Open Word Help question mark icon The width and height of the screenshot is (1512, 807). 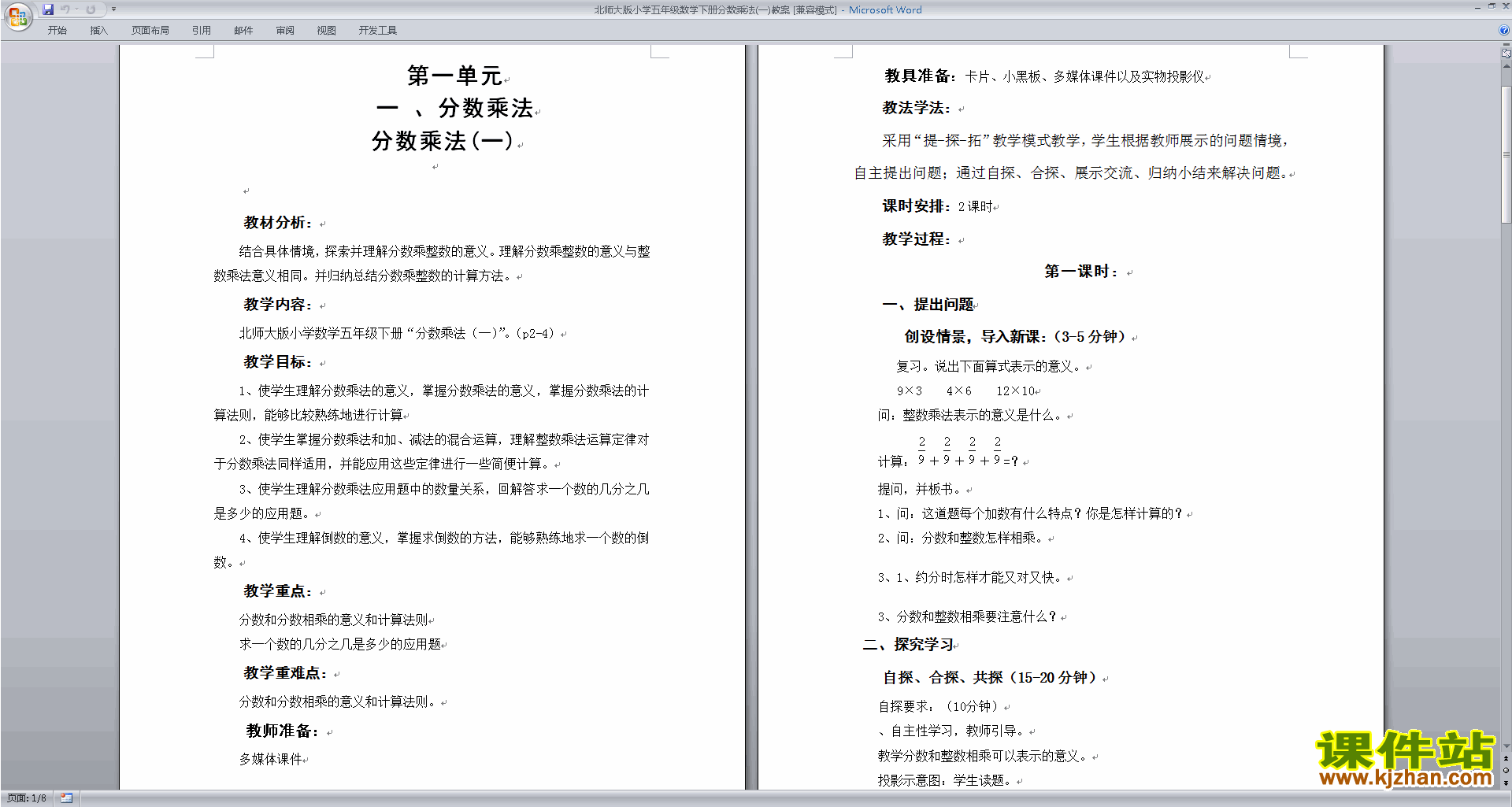1504,30
